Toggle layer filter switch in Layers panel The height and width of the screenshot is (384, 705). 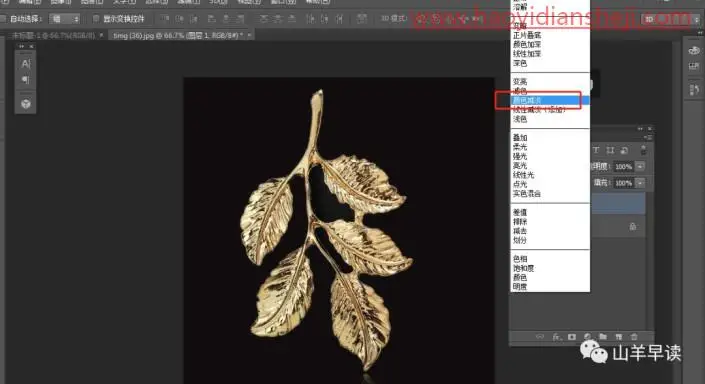643,150
